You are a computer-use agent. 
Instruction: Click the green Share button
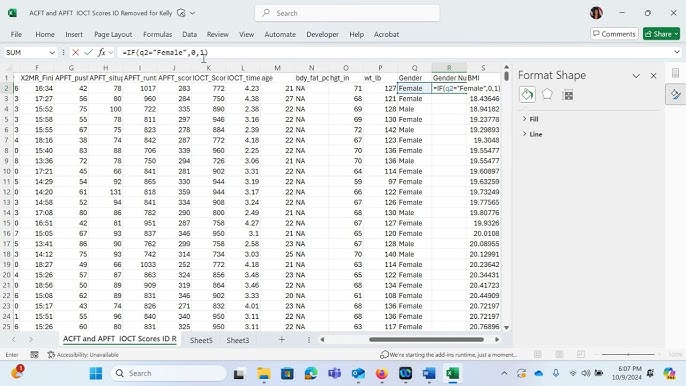coord(661,34)
